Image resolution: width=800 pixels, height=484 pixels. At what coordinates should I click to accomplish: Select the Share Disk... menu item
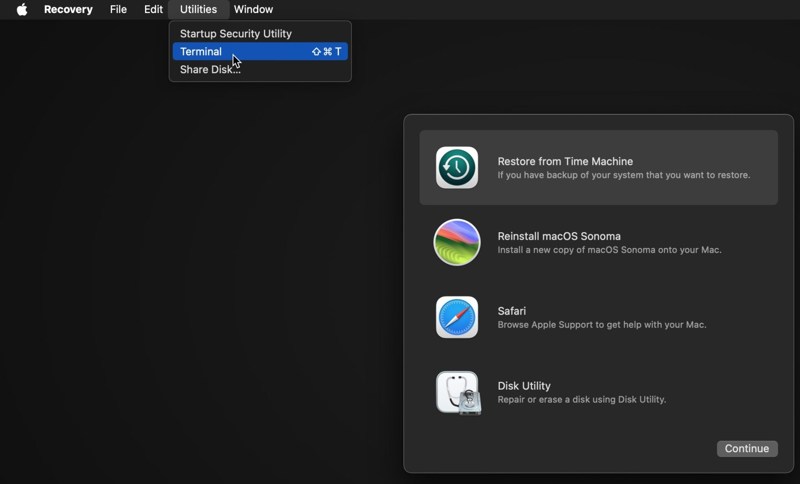(x=210, y=70)
